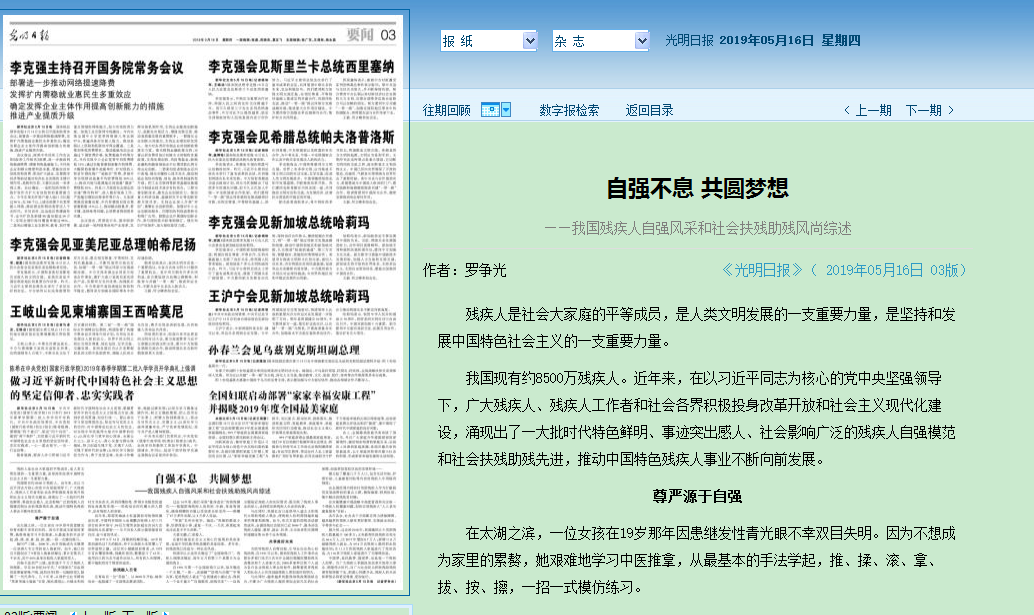Click 返回目录 to return to contents

click(650, 111)
